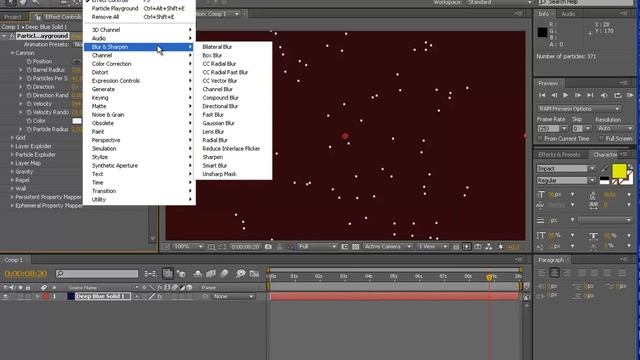Screen dimensions: 640x360
Task: Toggle loop option in the Preview panel
Action: (618, 95)
